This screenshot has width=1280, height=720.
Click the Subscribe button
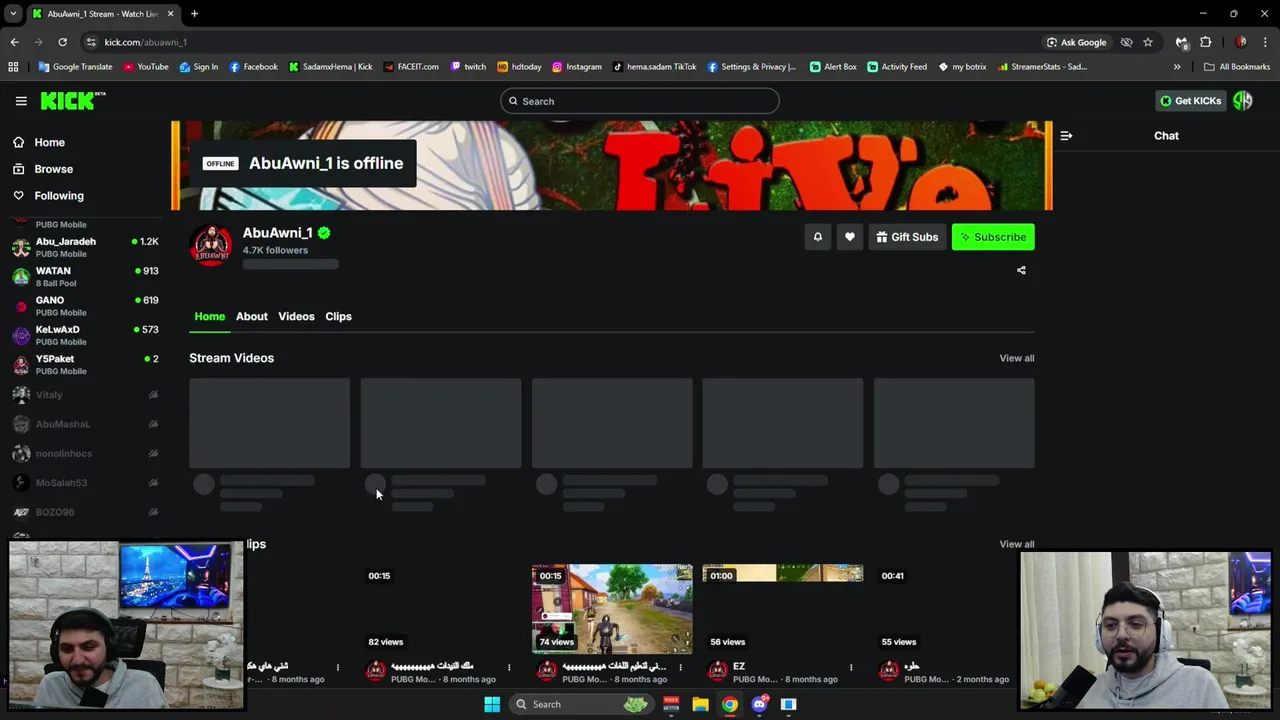993,237
